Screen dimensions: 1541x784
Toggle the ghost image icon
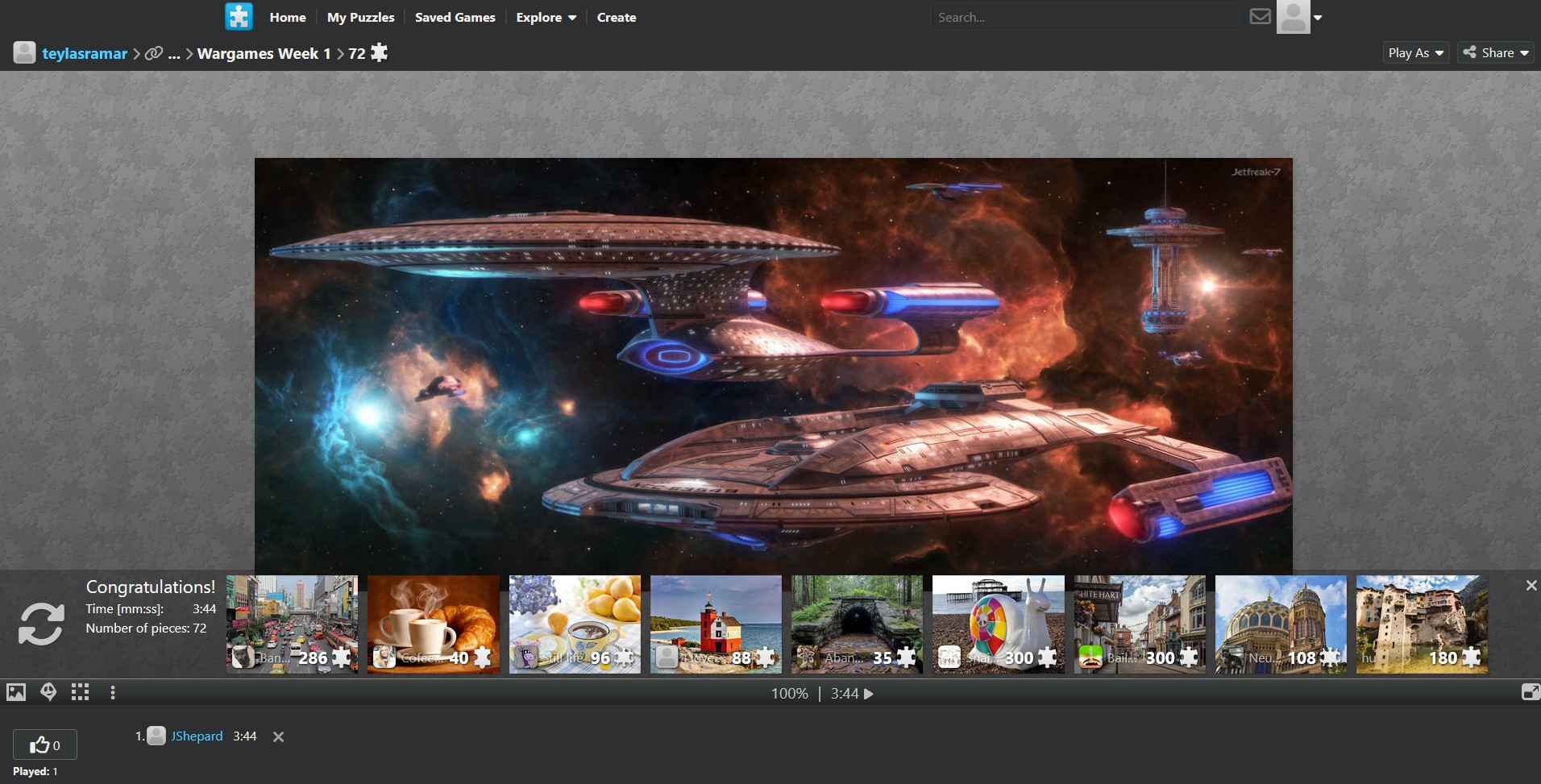tap(48, 692)
